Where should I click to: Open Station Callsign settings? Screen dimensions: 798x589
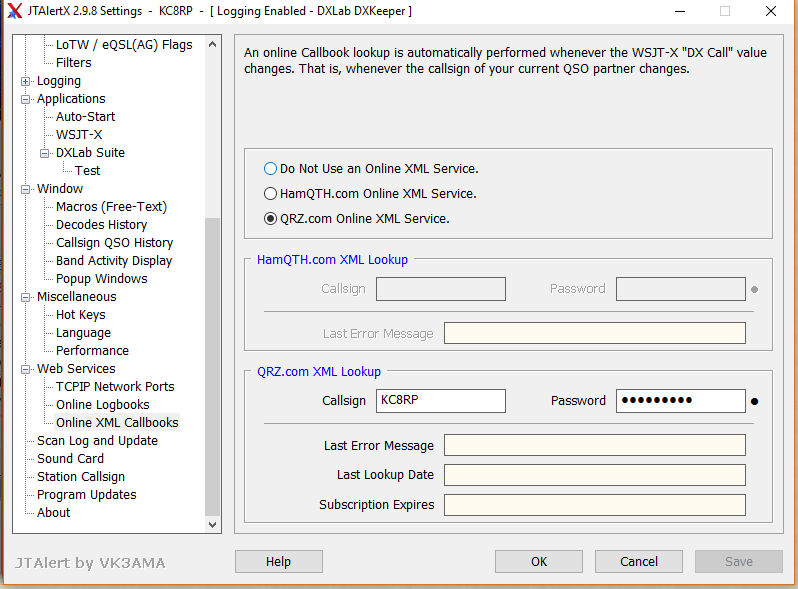coord(80,477)
